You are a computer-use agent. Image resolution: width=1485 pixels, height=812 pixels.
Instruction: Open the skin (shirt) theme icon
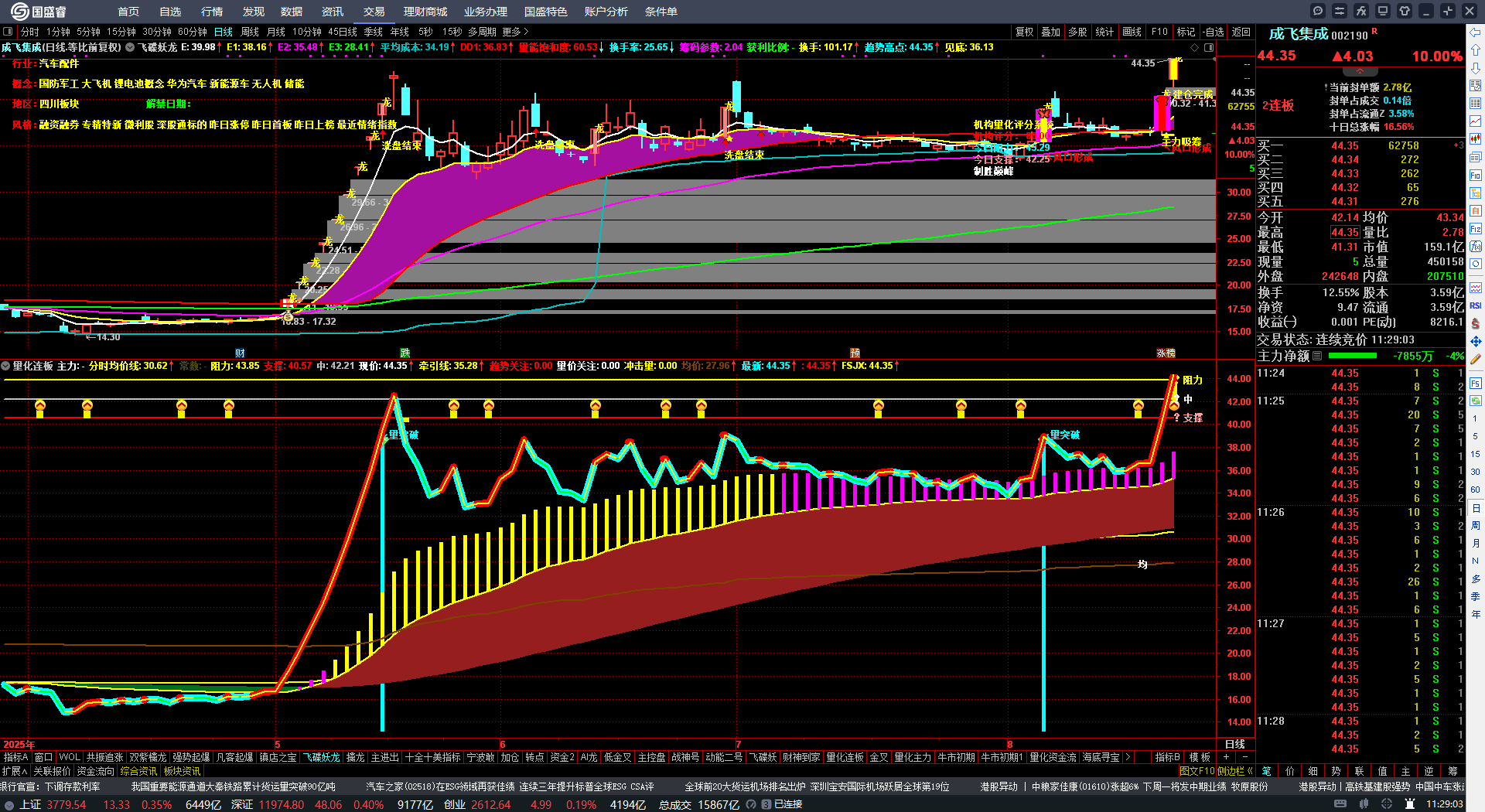[x=1405, y=11]
